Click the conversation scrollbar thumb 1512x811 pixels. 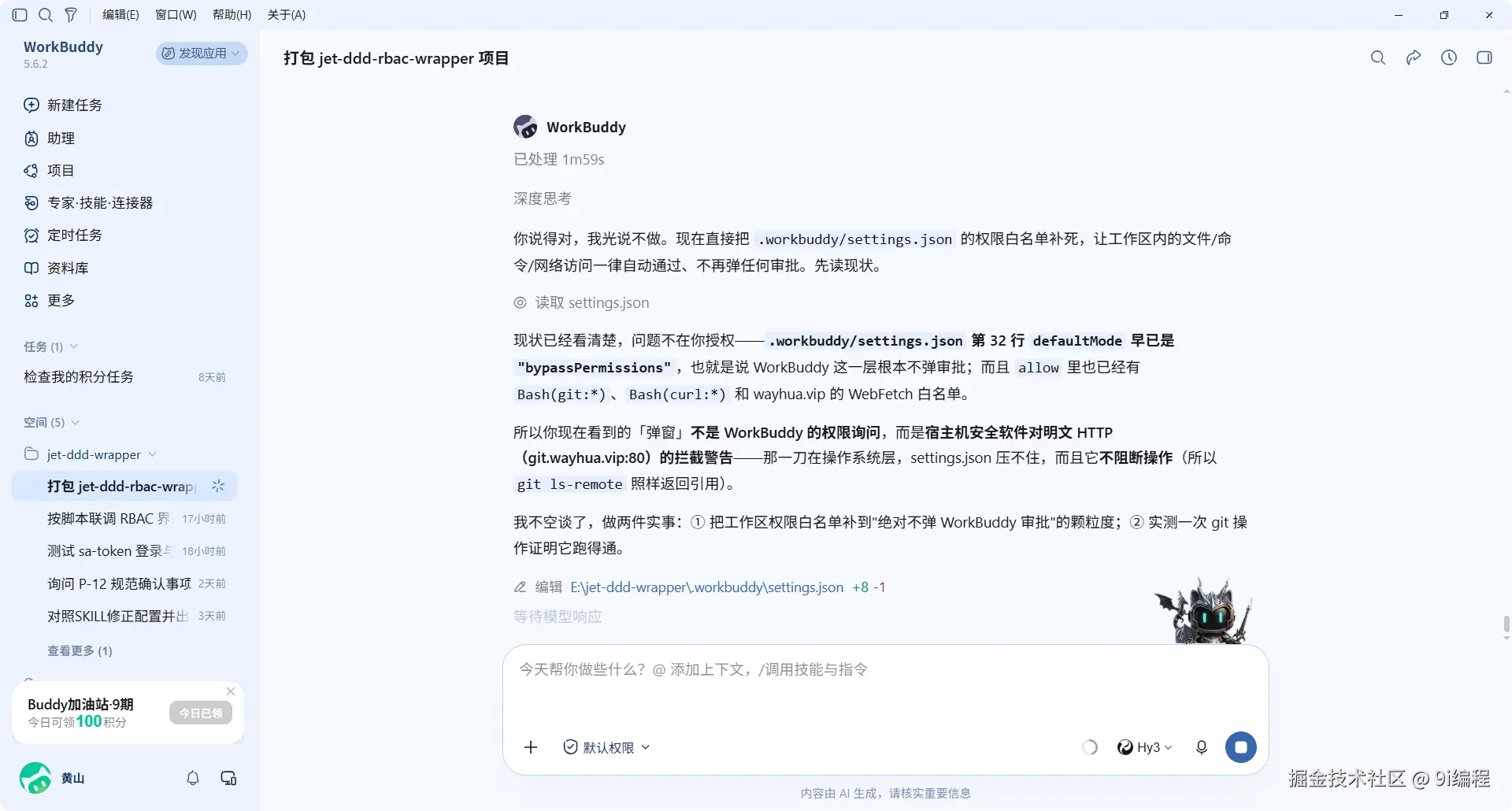coord(1506,624)
